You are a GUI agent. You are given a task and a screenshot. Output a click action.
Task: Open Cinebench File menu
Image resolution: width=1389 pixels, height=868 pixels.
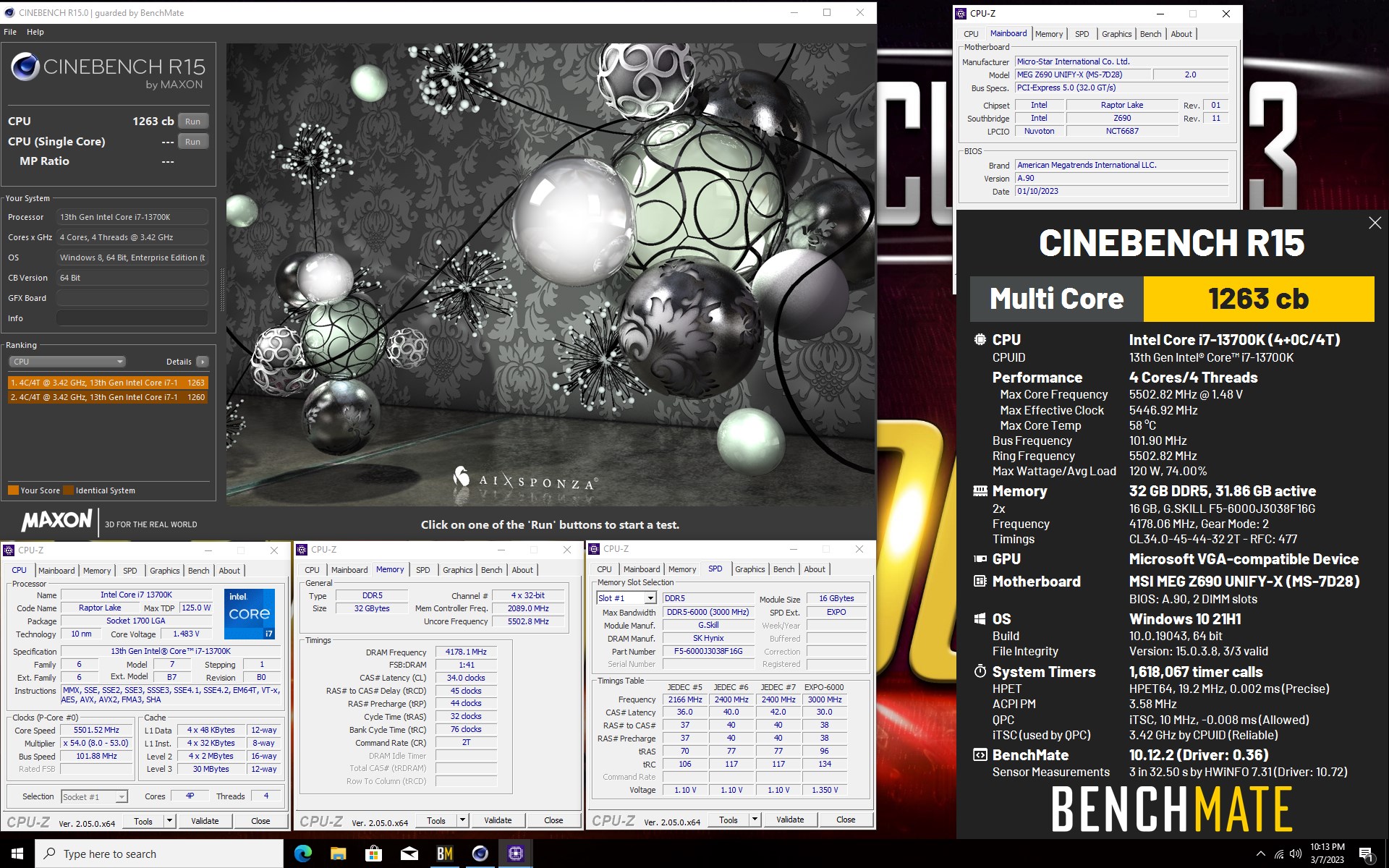pyautogui.click(x=10, y=32)
